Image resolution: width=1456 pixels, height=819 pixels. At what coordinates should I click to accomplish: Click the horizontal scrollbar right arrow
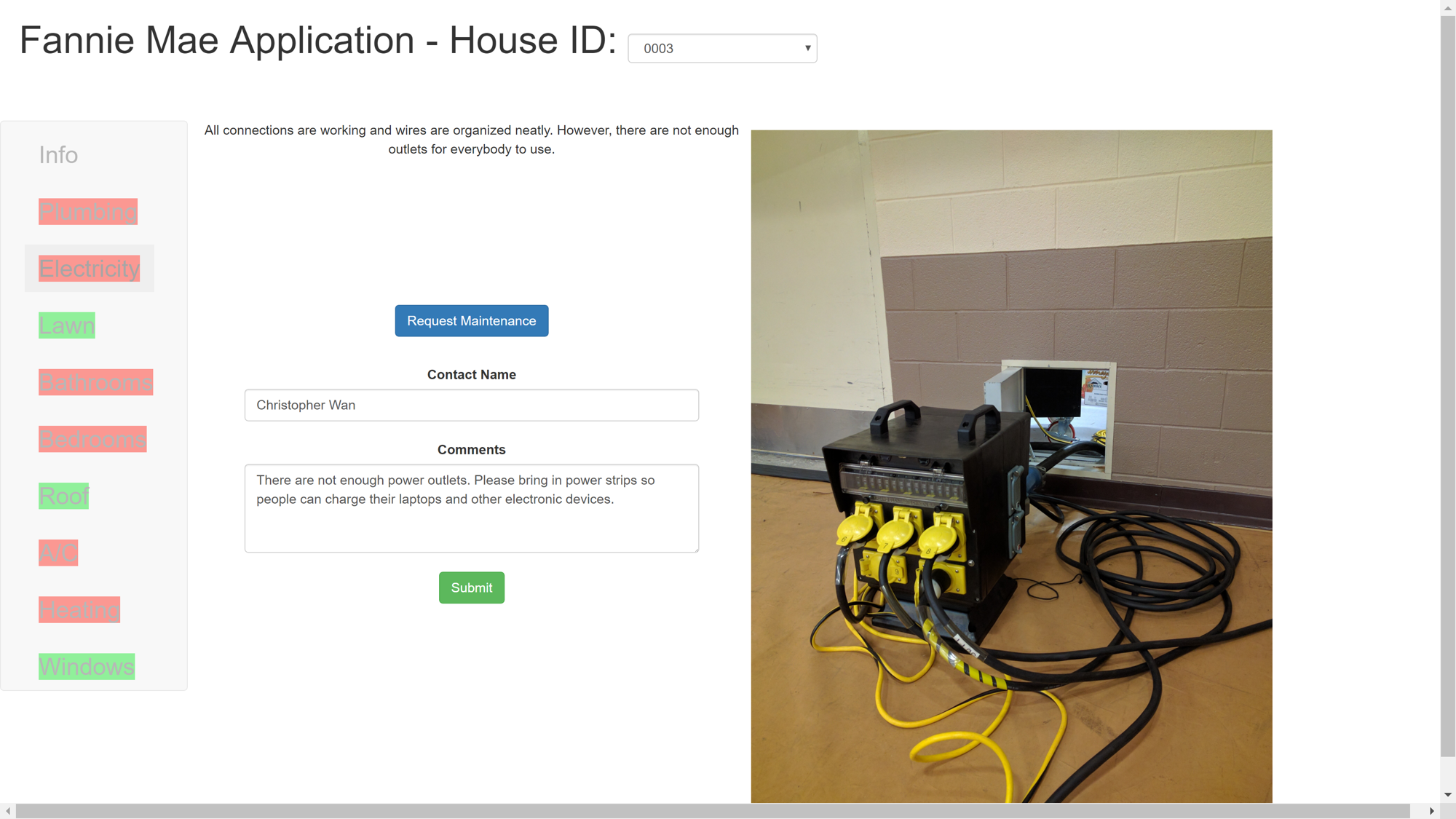tap(1431, 811)
